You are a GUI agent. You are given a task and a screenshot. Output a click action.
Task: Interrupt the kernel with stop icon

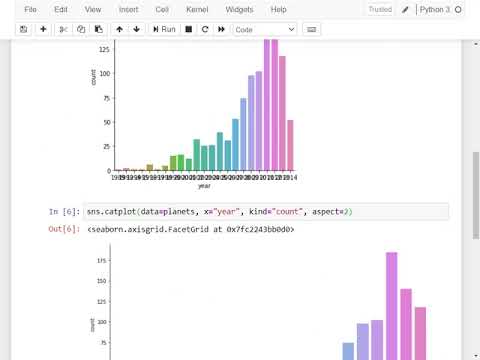tap(189, 29)
